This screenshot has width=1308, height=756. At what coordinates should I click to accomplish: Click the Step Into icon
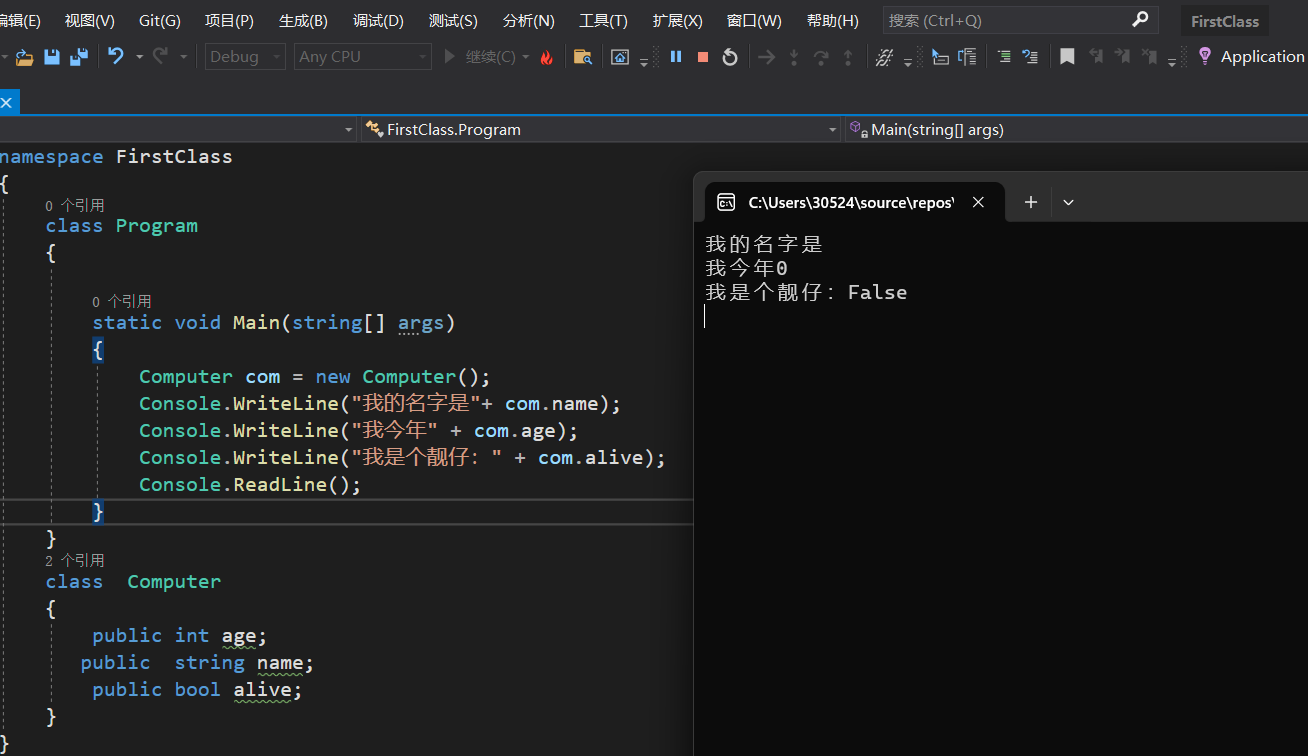click(x=794, y=57)
